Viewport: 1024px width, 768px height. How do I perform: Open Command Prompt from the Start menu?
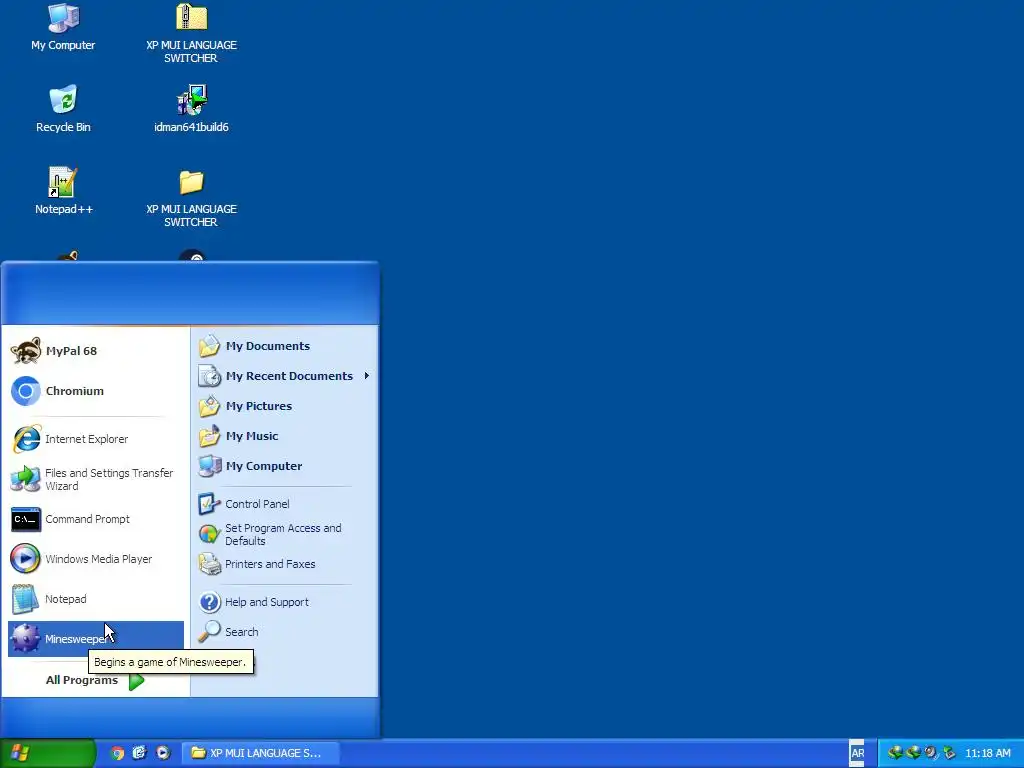click(95, 519)
